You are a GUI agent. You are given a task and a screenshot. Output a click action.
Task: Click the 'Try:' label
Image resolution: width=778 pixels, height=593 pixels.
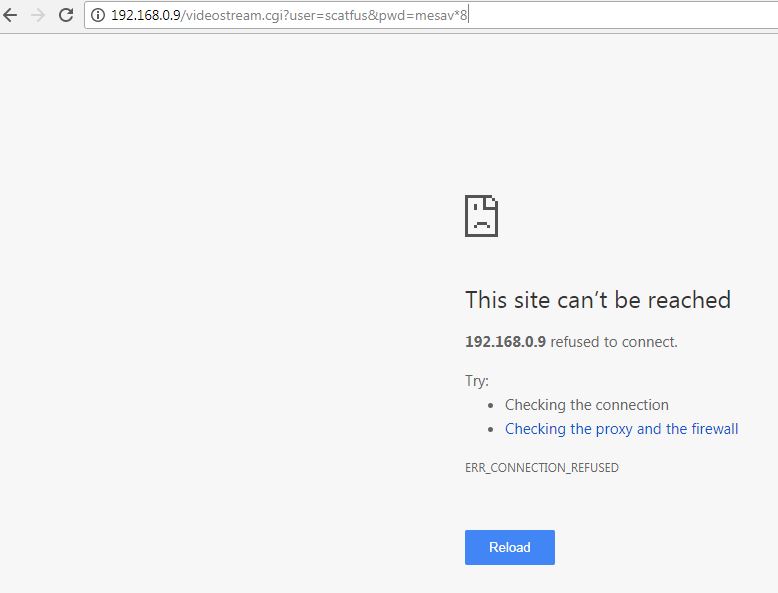click(x=477, y=381)
